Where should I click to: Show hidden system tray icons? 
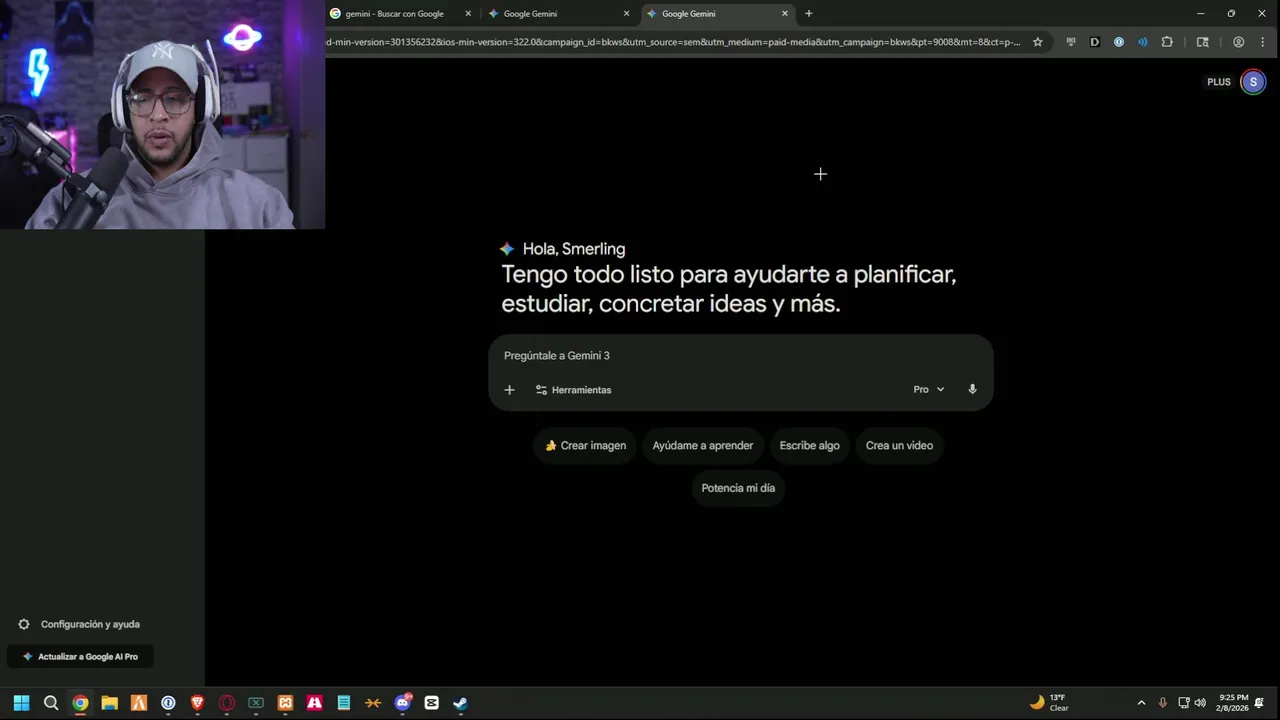click(x=1141, y=703)
